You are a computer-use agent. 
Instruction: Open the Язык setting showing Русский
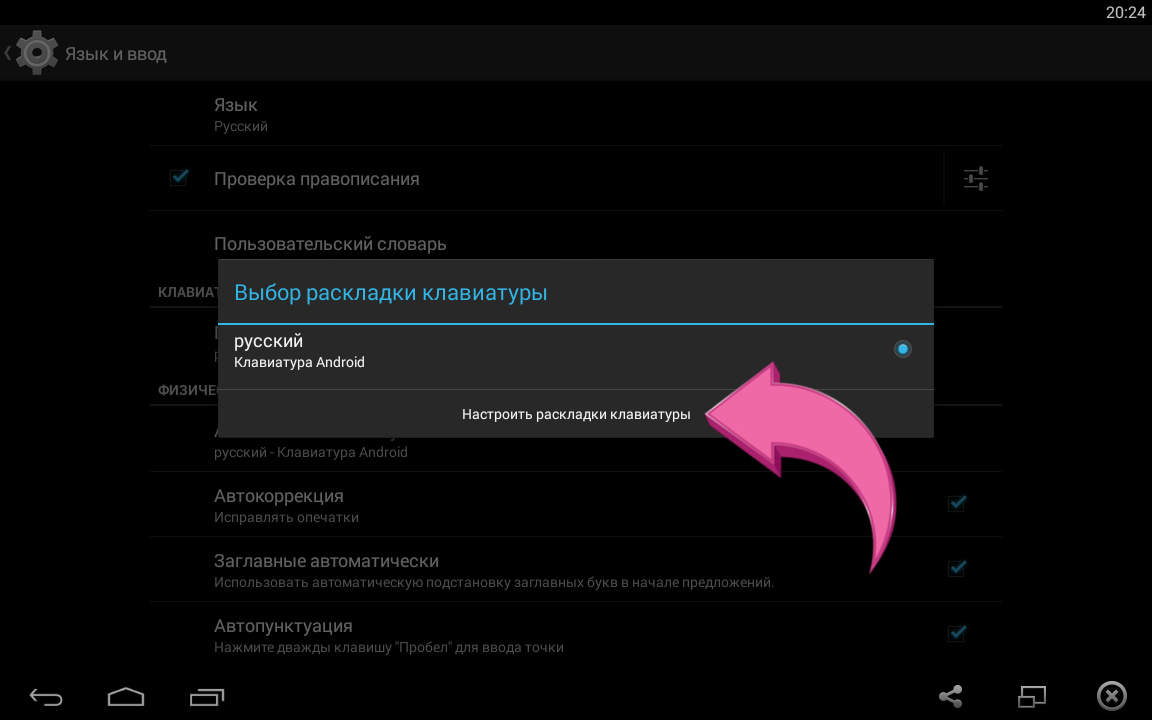[400, 113]
